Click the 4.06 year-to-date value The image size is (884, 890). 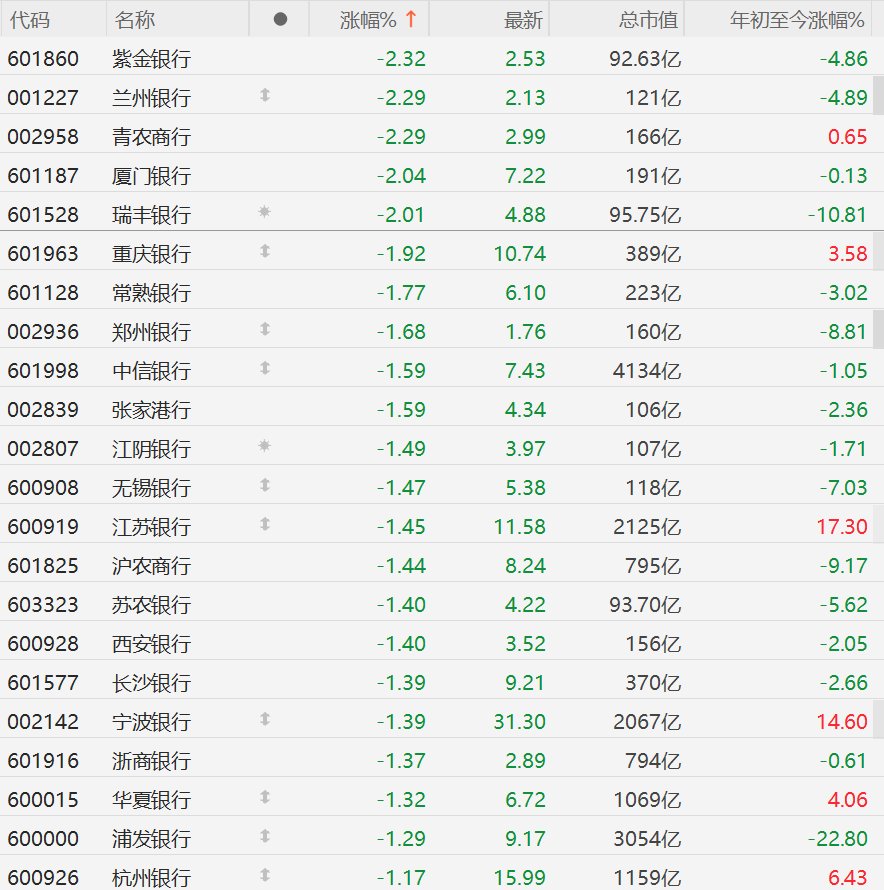(x=848, y=800)
